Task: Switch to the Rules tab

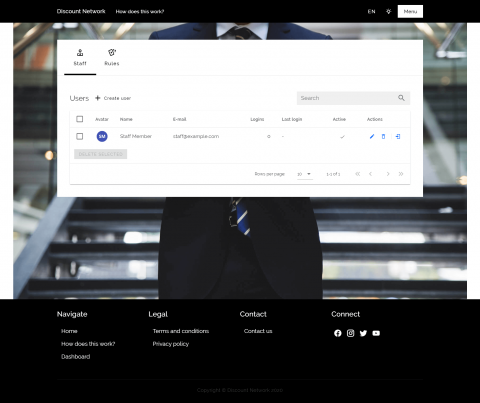Action: [x=112, y=58]
